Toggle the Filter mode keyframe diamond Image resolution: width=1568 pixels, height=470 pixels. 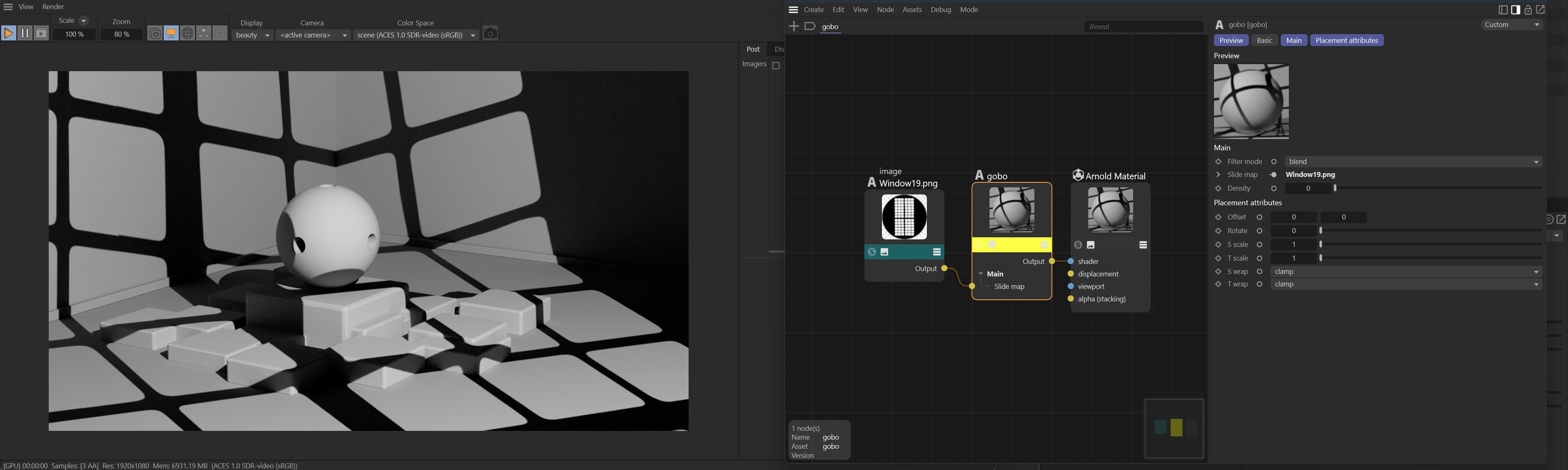(1218, 162)
